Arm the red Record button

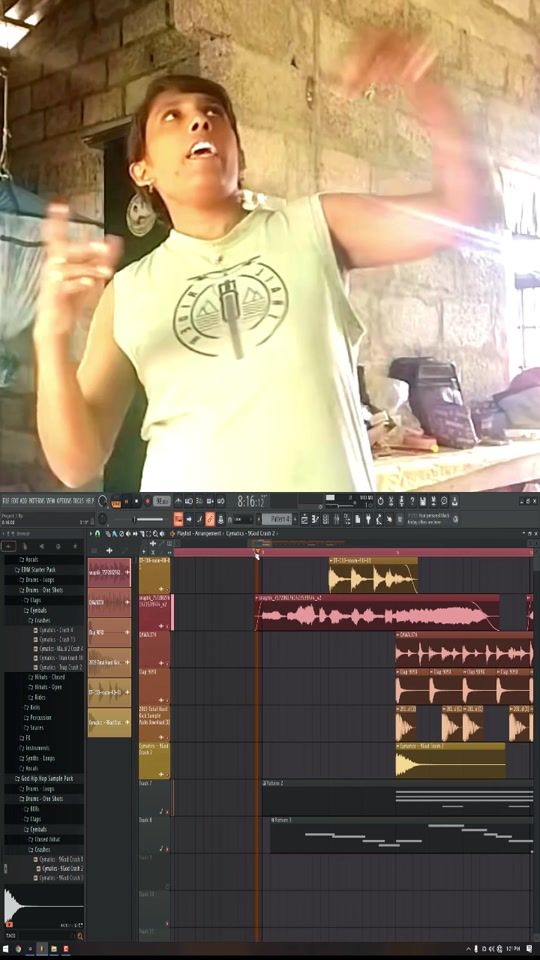147,501
